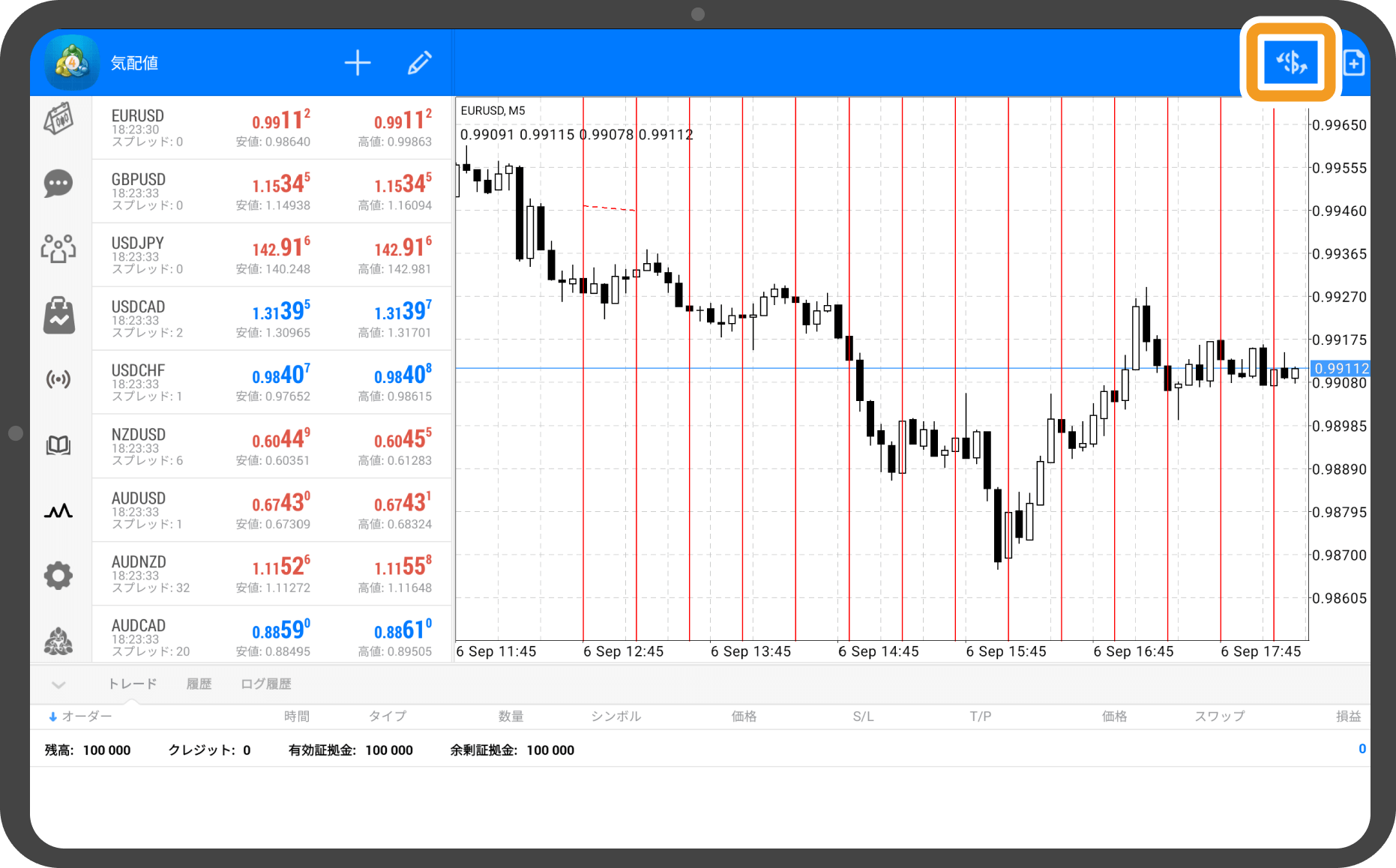This screenshot has height=868, width=1396.
Task: Collapse the bottom panel chevron
Action: (58, 684)
